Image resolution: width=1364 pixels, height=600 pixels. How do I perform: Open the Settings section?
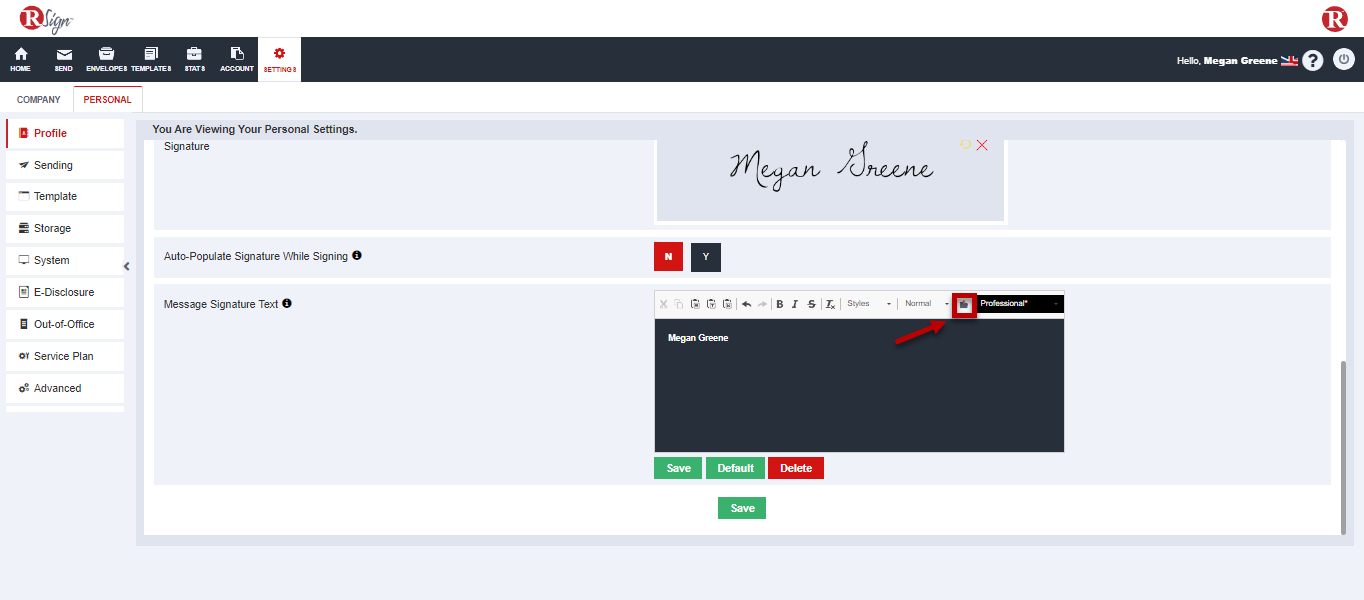[x=279, y=59]
